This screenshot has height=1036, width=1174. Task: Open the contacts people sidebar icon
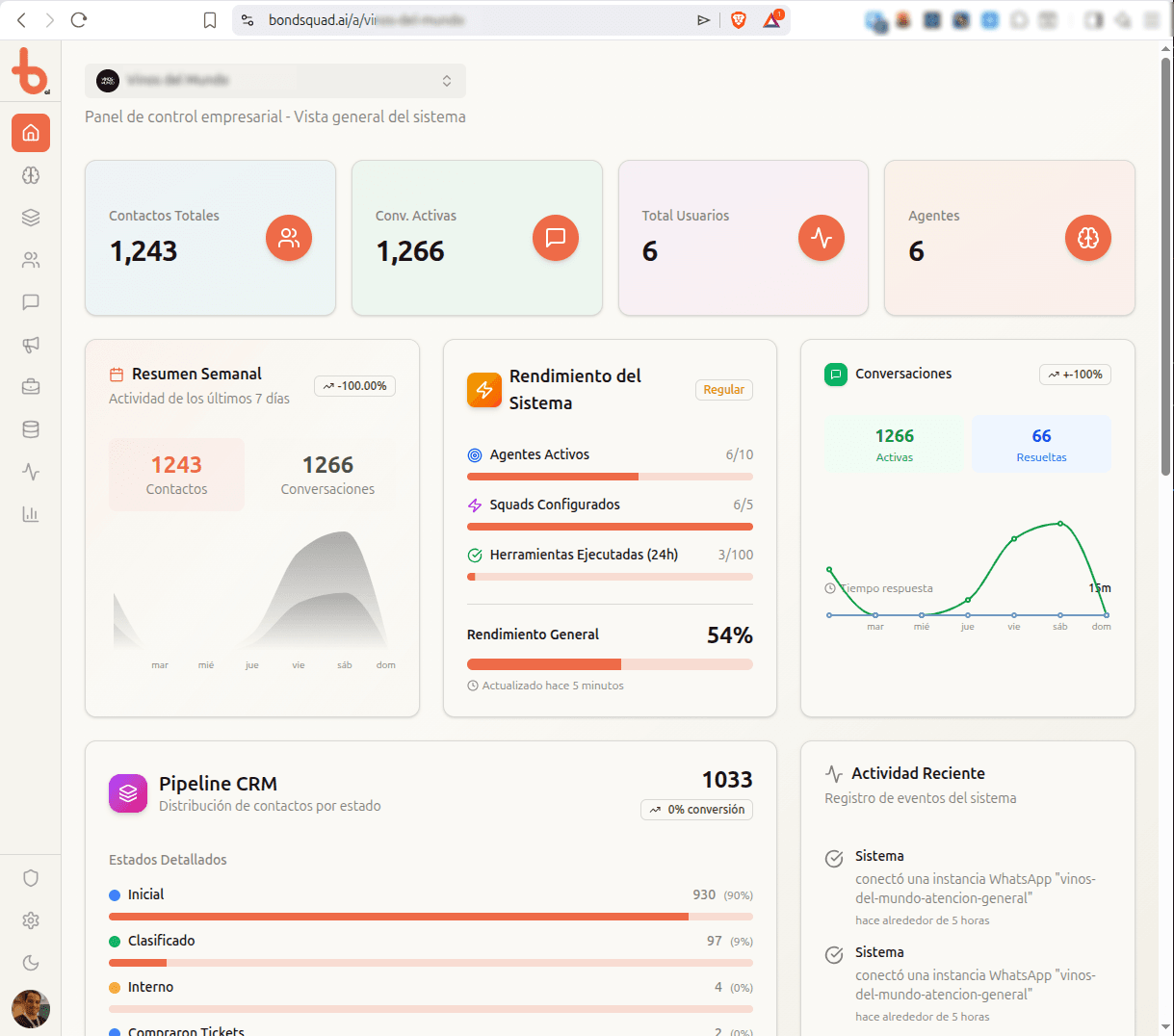pos(31,260)
